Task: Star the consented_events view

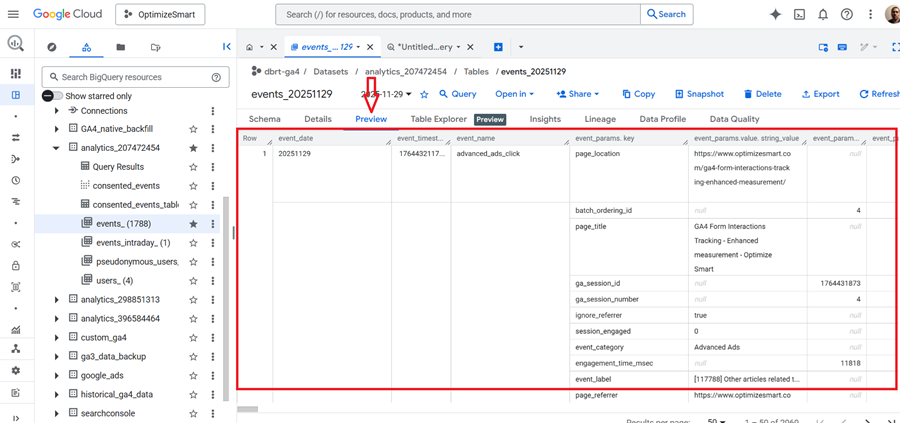Action: [193, 186]
